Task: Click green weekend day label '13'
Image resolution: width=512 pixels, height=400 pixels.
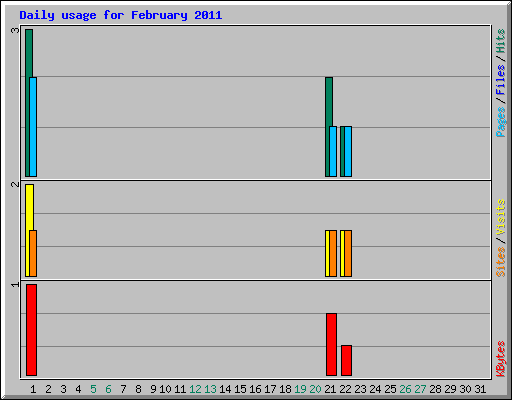Action: (x=210, y=389)
